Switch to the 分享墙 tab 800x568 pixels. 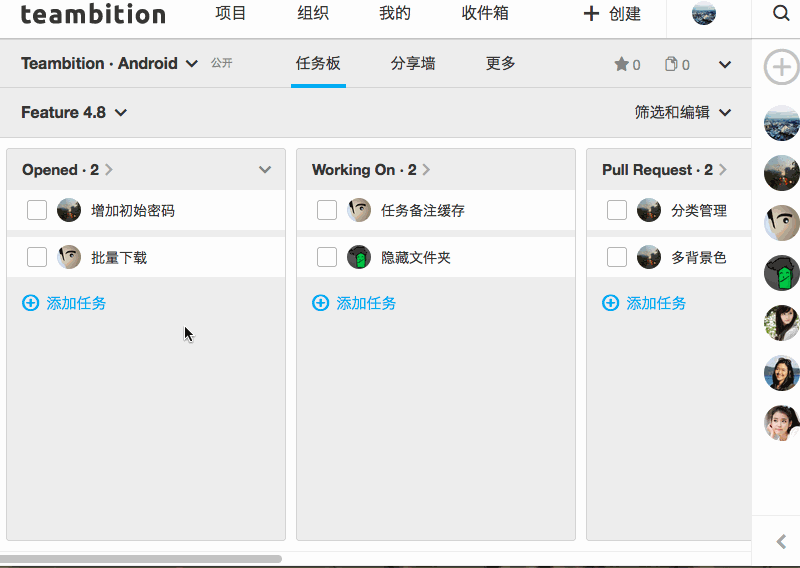(413, 63)
